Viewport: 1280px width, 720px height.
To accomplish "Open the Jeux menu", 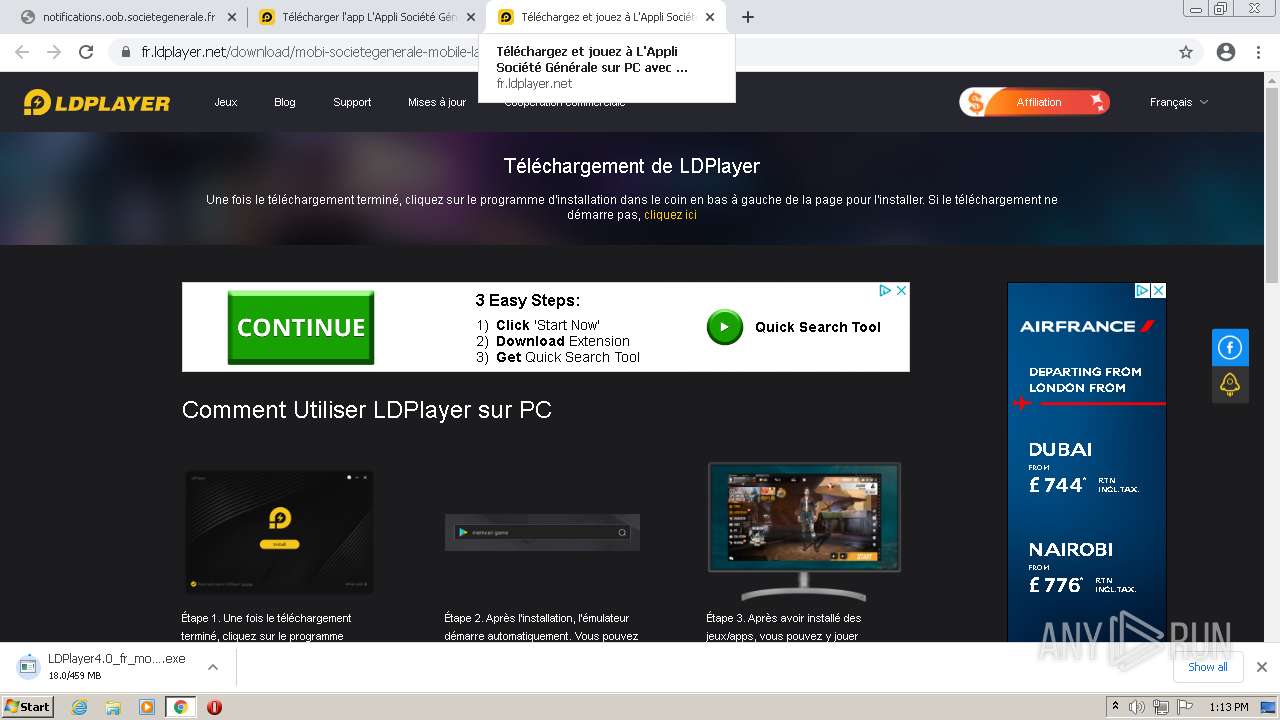I will tap(226, 102).
